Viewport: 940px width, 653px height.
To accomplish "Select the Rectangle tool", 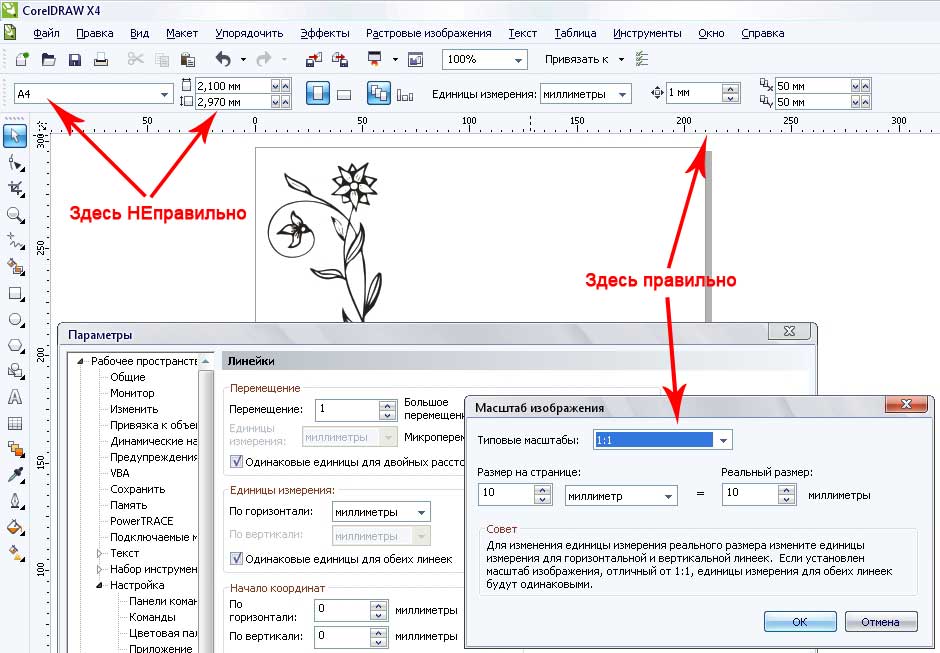I will pos(16,294).
